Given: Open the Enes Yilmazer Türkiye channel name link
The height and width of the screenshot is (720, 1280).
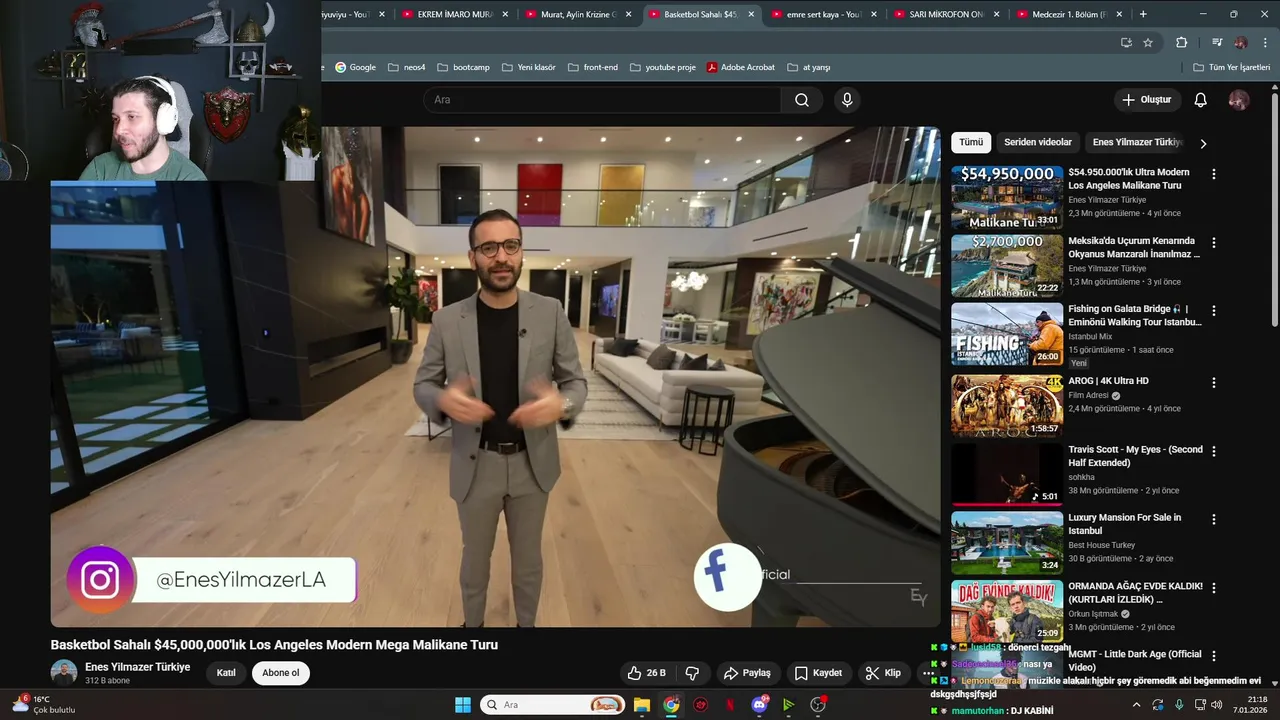Looking at the screenshot, I should 138,667.
